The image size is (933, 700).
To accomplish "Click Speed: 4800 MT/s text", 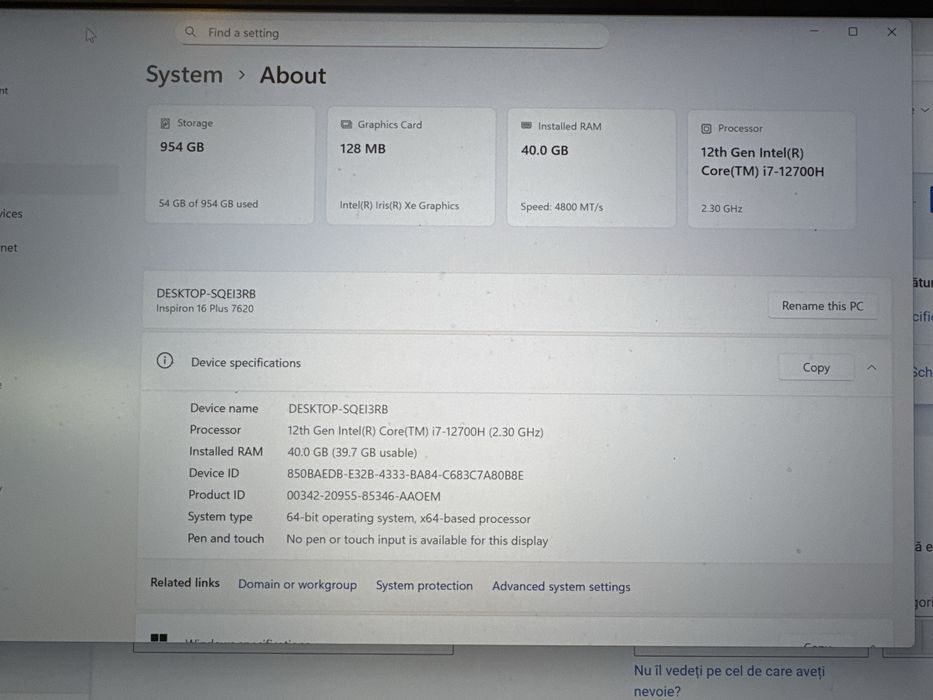I will [562, 207].
